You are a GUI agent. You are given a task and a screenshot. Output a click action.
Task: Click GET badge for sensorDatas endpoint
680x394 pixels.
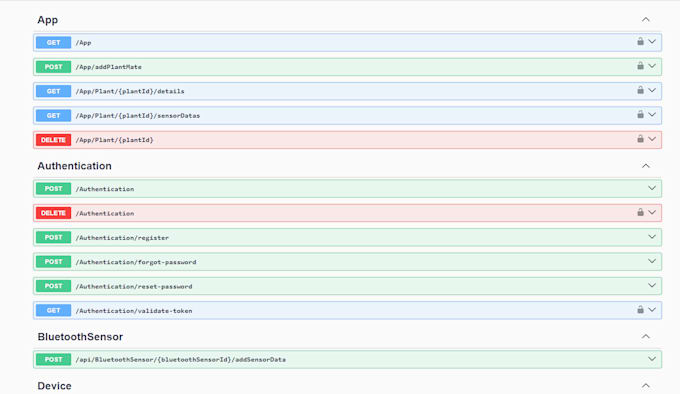click(53, 115)
